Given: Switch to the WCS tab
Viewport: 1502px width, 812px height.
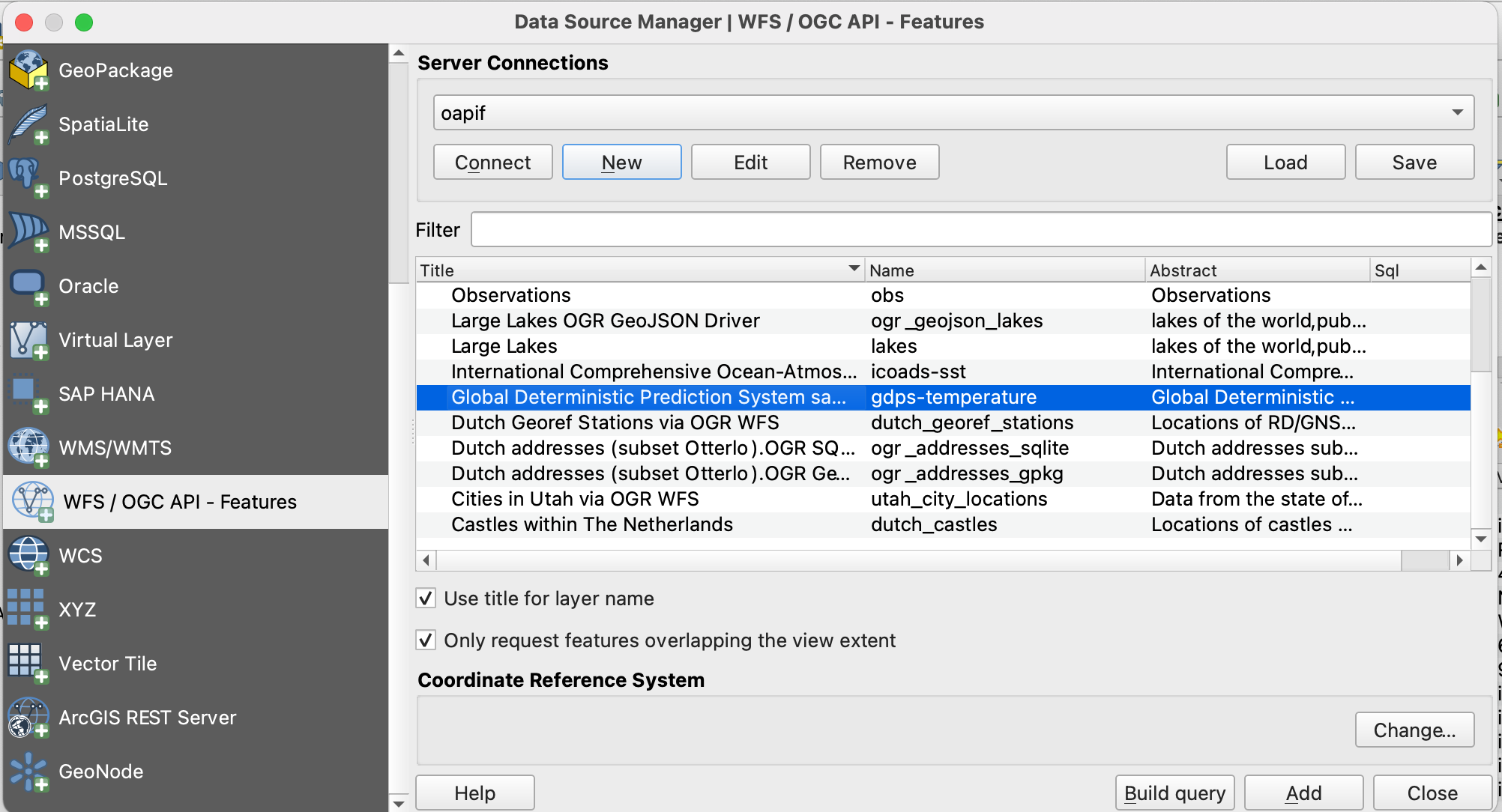Looking at the screenshot, I should click(x=80, y=556).
